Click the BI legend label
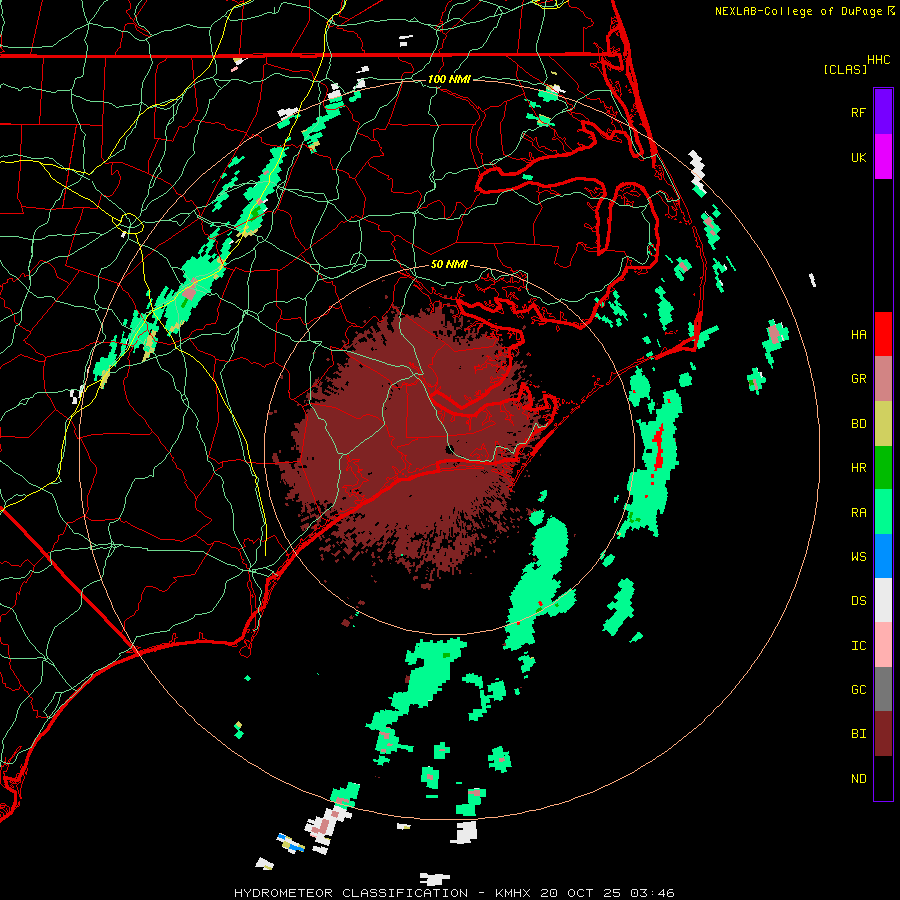Image resolution: width=900 pixels, height=900 pixels. coord(858,734)
